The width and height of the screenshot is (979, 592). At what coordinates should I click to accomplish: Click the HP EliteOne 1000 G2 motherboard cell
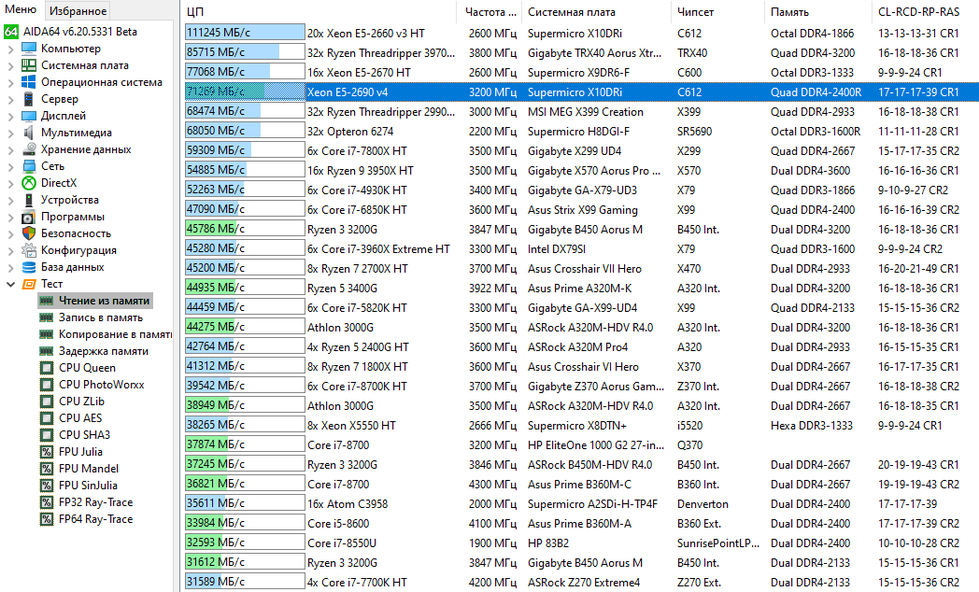click(x=596, y=445)
